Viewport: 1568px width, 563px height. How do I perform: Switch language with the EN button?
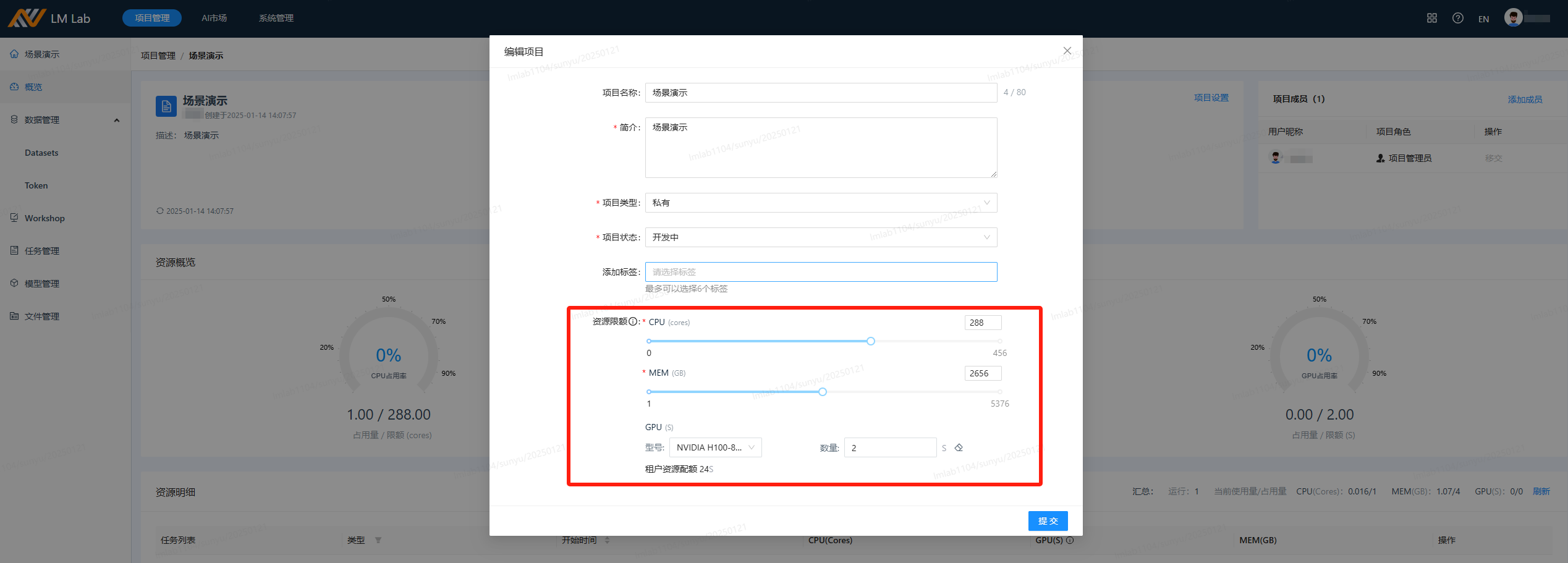(1483, 19)
